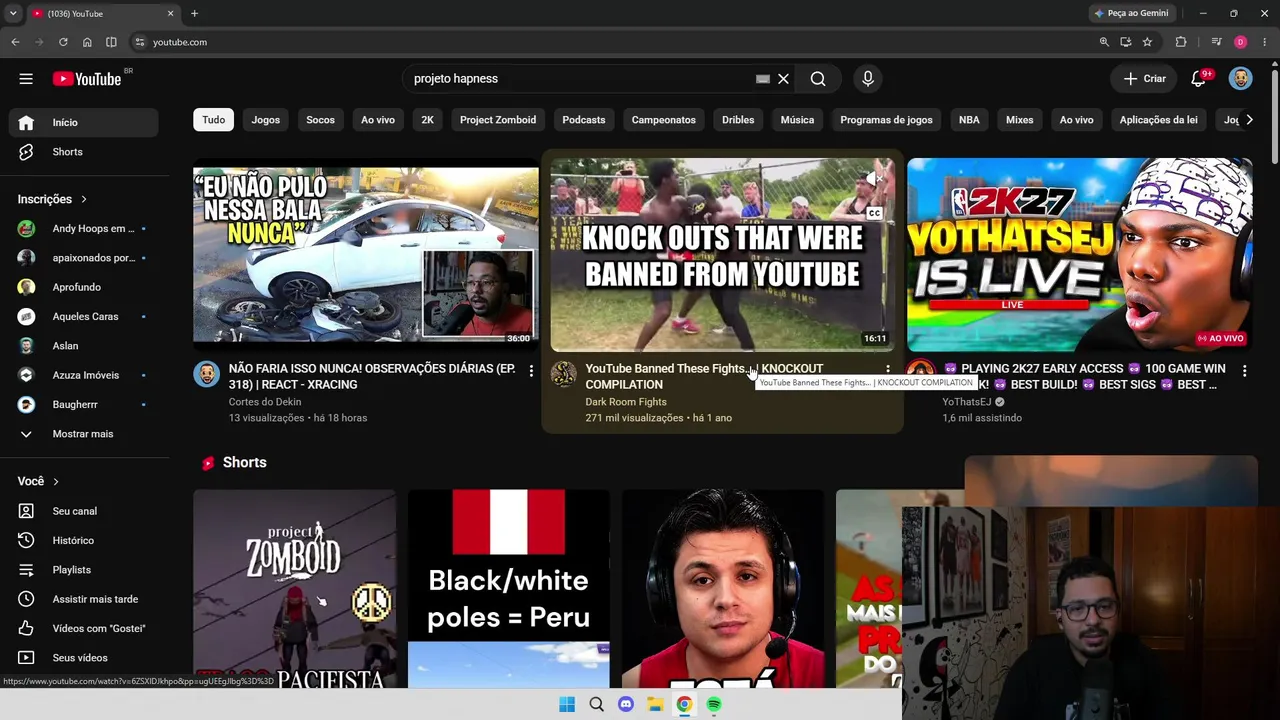Select the Project Zomboid filter chip

[x=498, y=120]
